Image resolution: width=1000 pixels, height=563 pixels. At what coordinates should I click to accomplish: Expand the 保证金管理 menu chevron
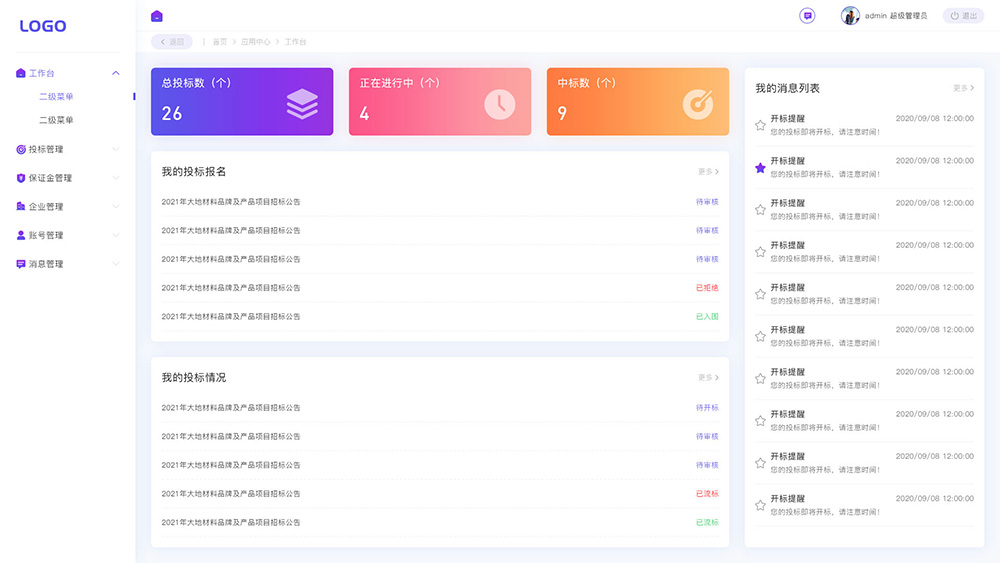(x=115, y=178)
